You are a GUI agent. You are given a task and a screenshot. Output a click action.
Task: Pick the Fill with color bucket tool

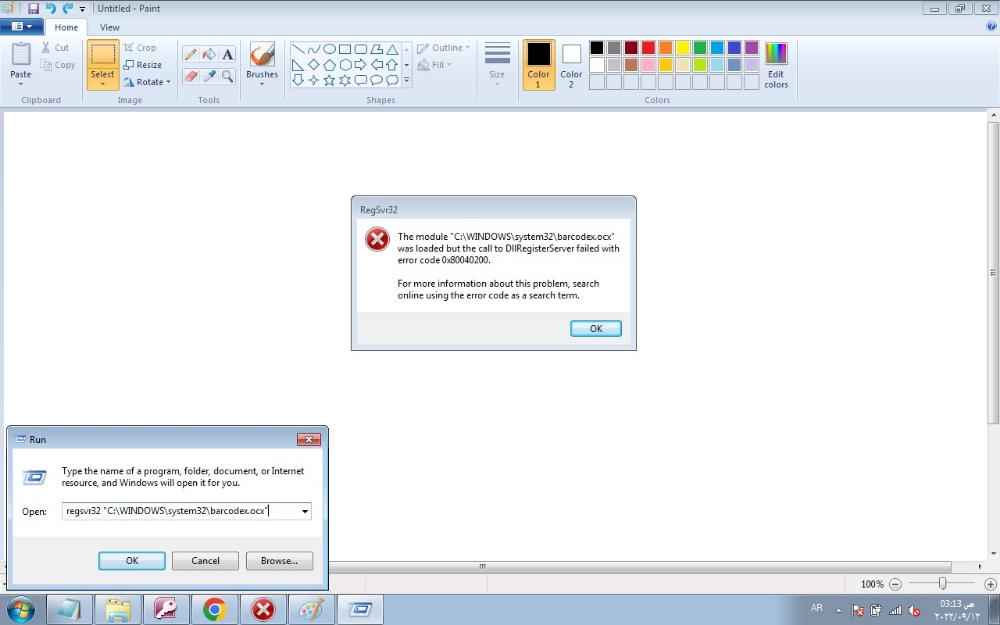209,54
